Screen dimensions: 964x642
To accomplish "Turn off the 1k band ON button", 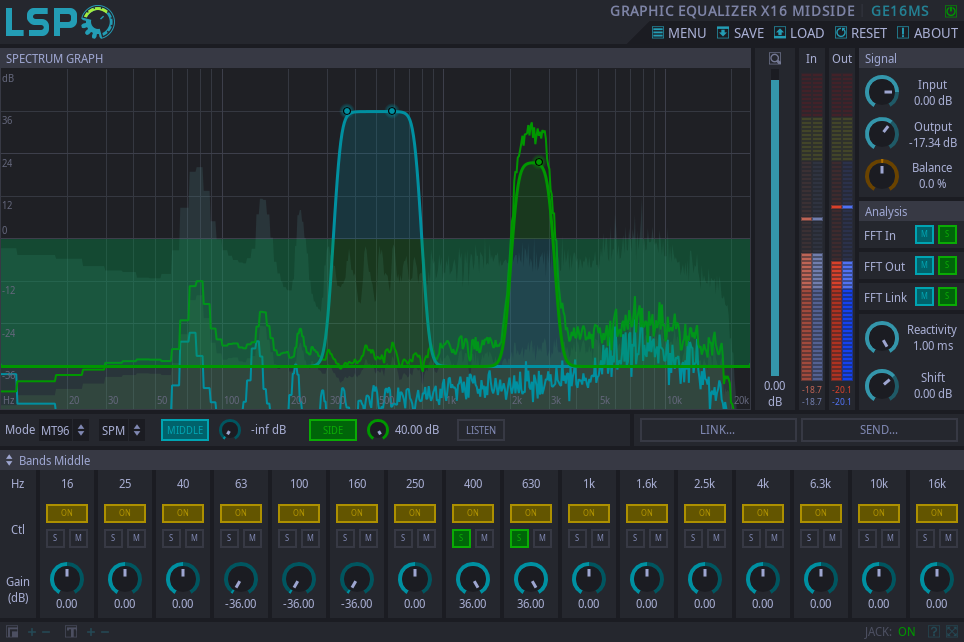I will point(589,513).
